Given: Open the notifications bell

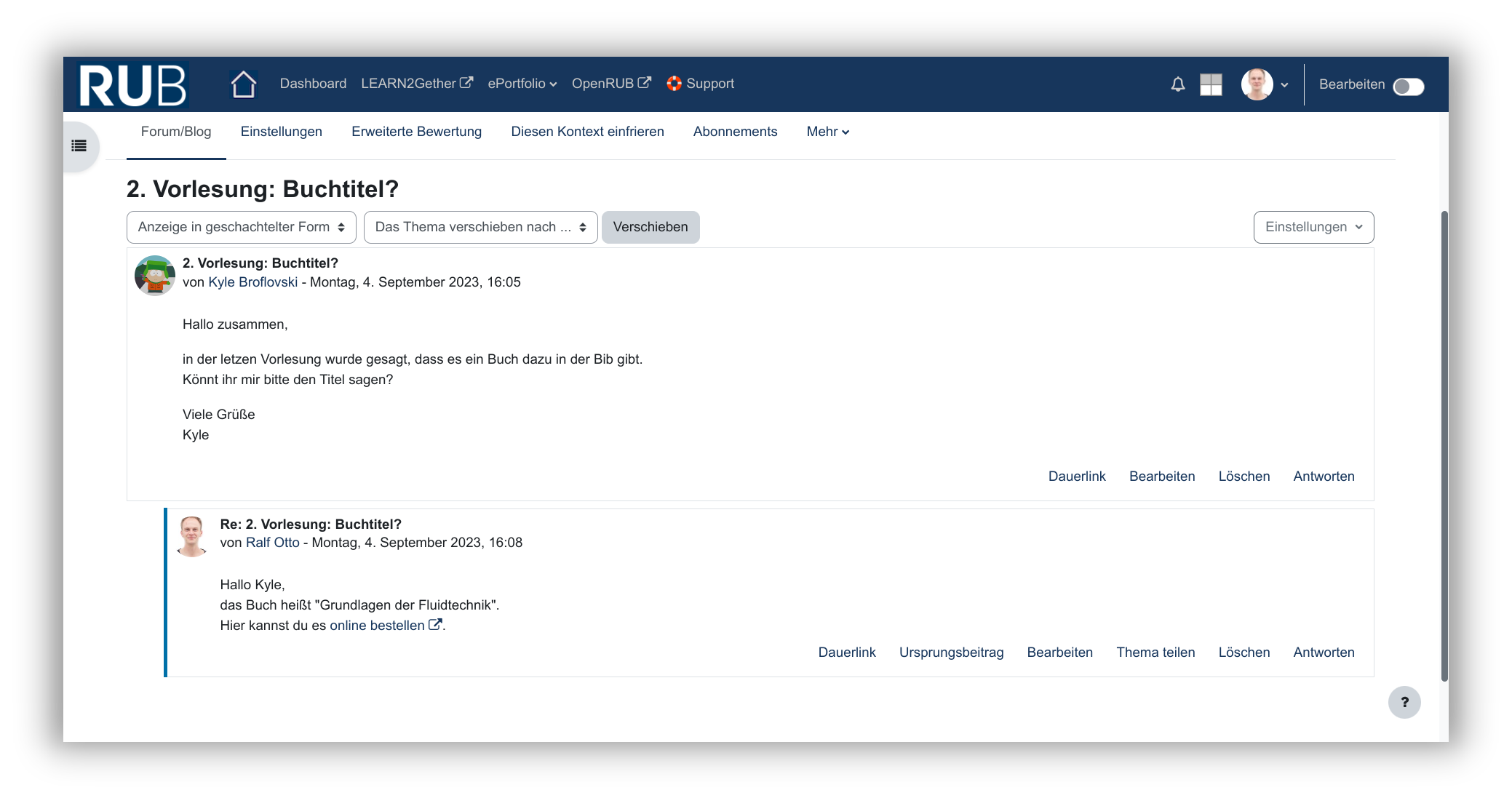Looking at the screenshot, I should click(x=1177, y=84).
